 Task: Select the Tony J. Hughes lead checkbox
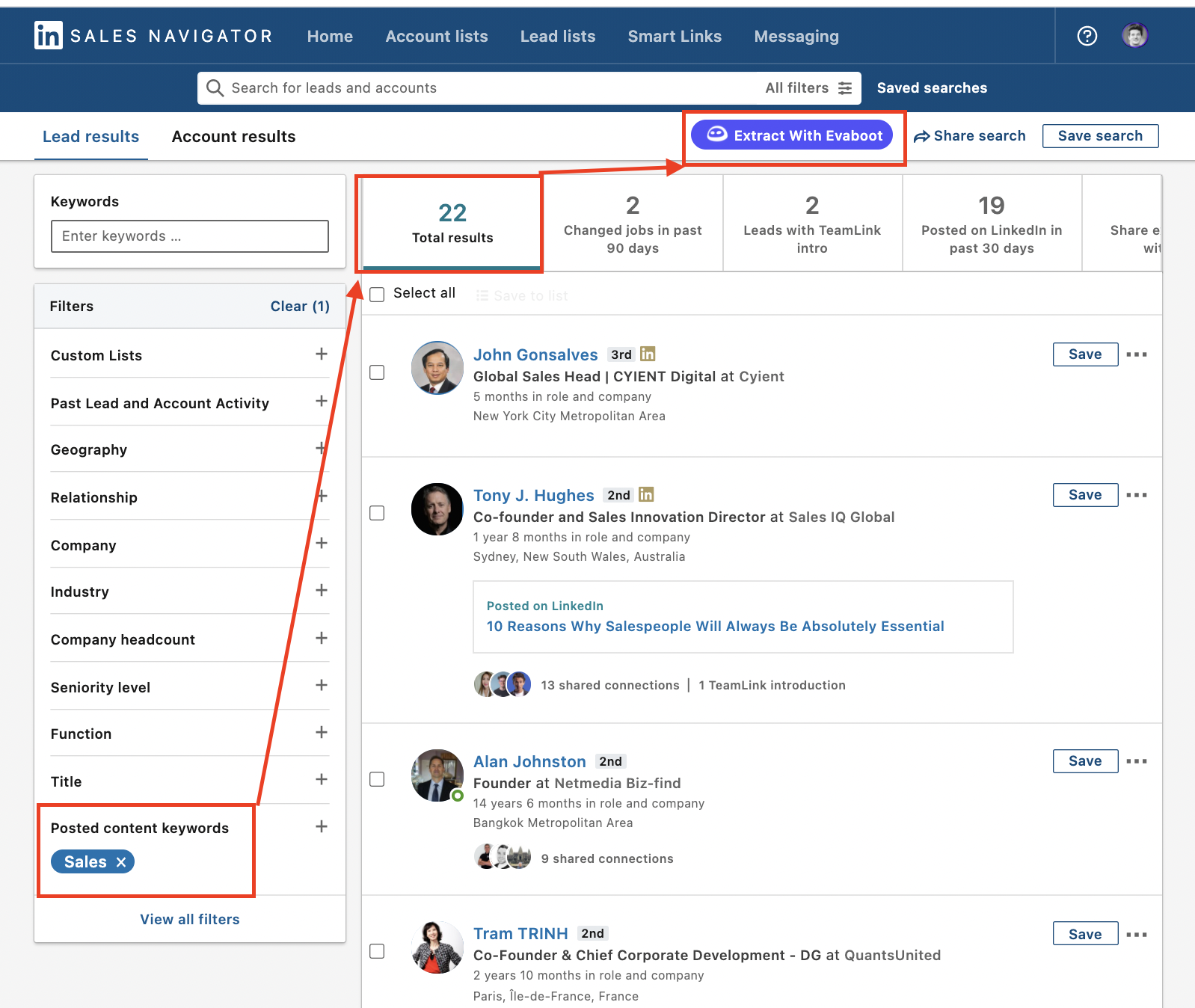point(378,513)
